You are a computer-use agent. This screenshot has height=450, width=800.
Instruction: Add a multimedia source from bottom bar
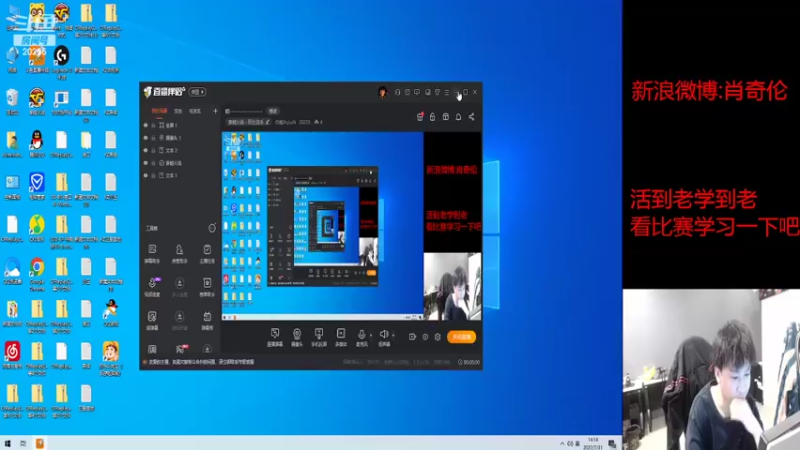(x=341, y=337)
